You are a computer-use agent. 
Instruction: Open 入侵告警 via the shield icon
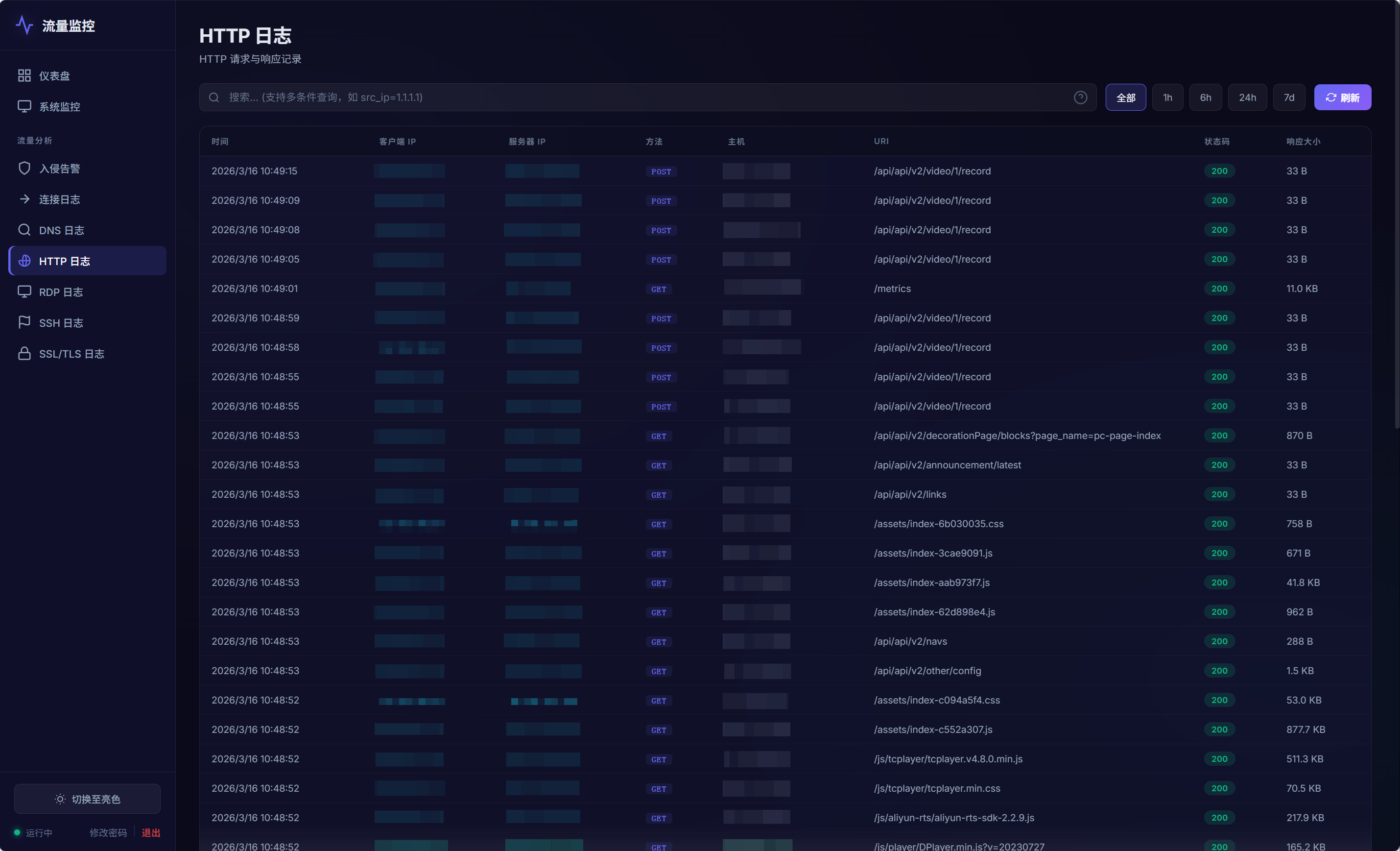point(24,168)
